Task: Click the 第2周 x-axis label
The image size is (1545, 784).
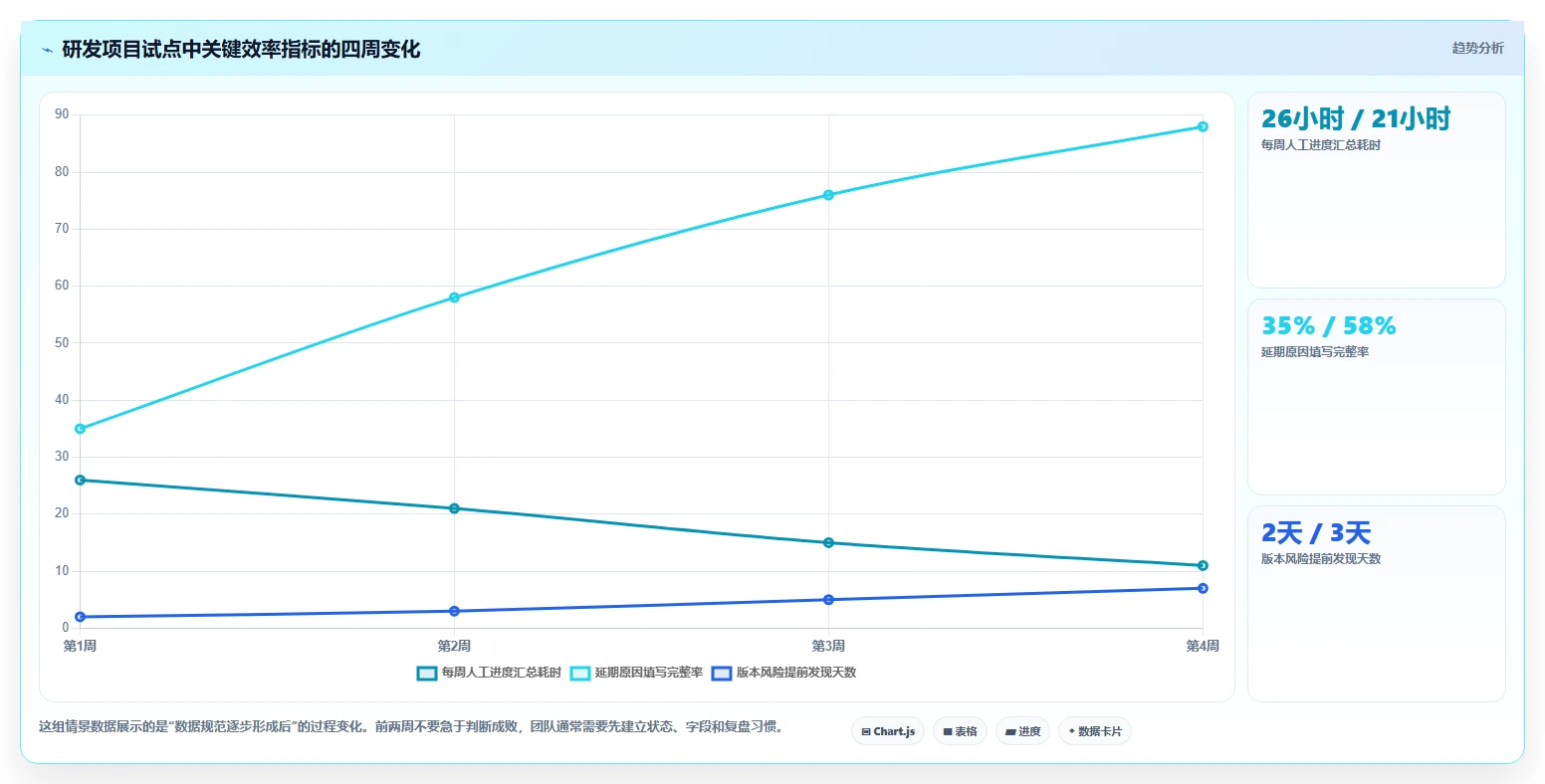Action: click(x=454, y=647)
